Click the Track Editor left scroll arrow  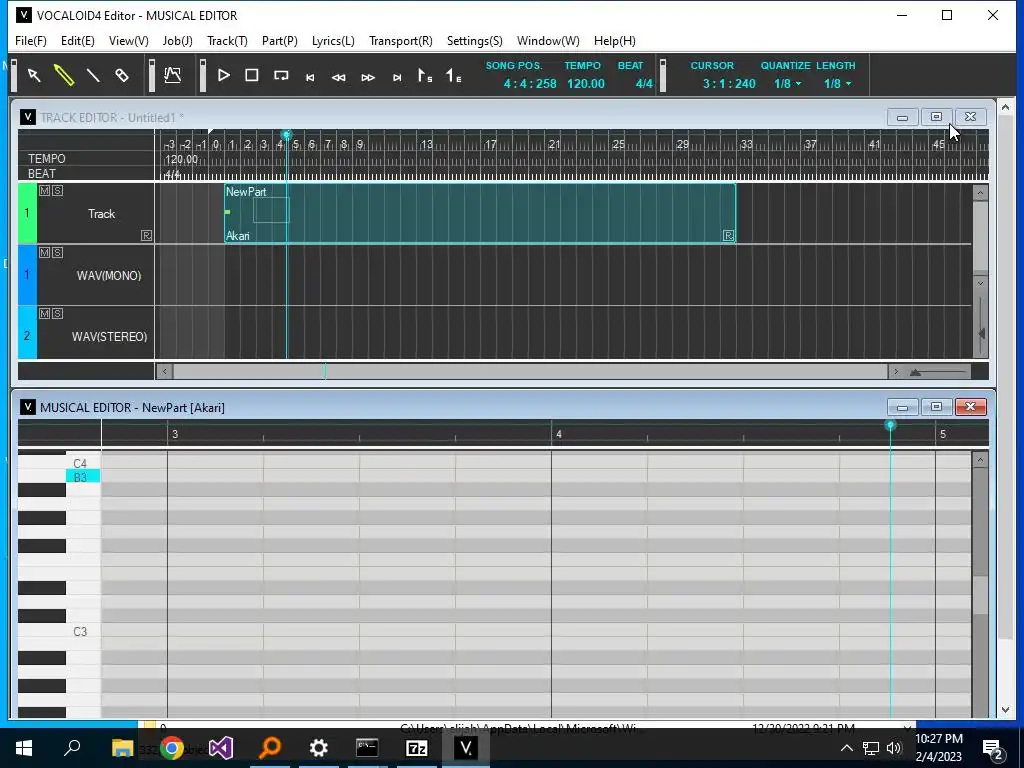tap(165, 372)
